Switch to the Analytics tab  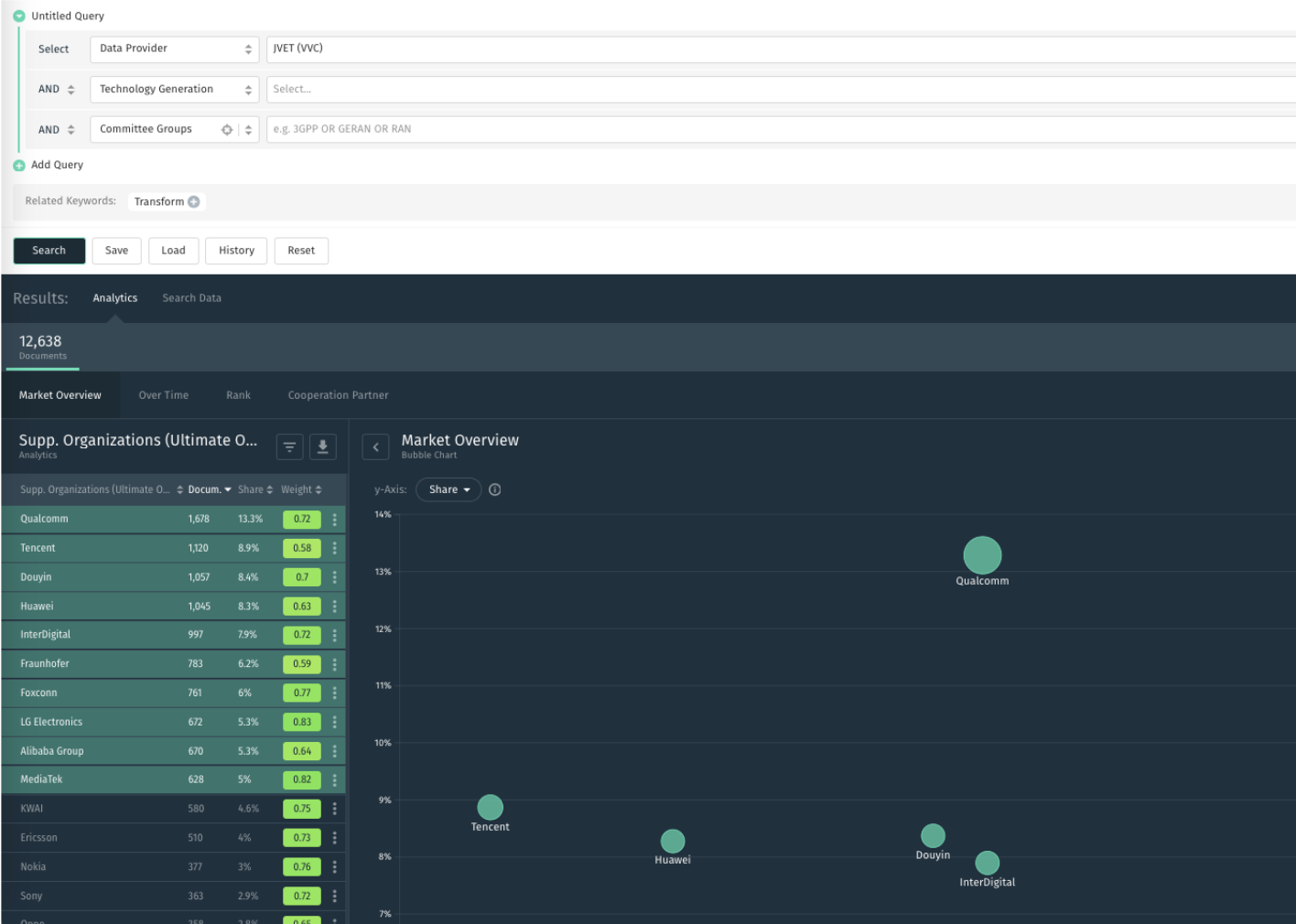[x=115, y=298]
